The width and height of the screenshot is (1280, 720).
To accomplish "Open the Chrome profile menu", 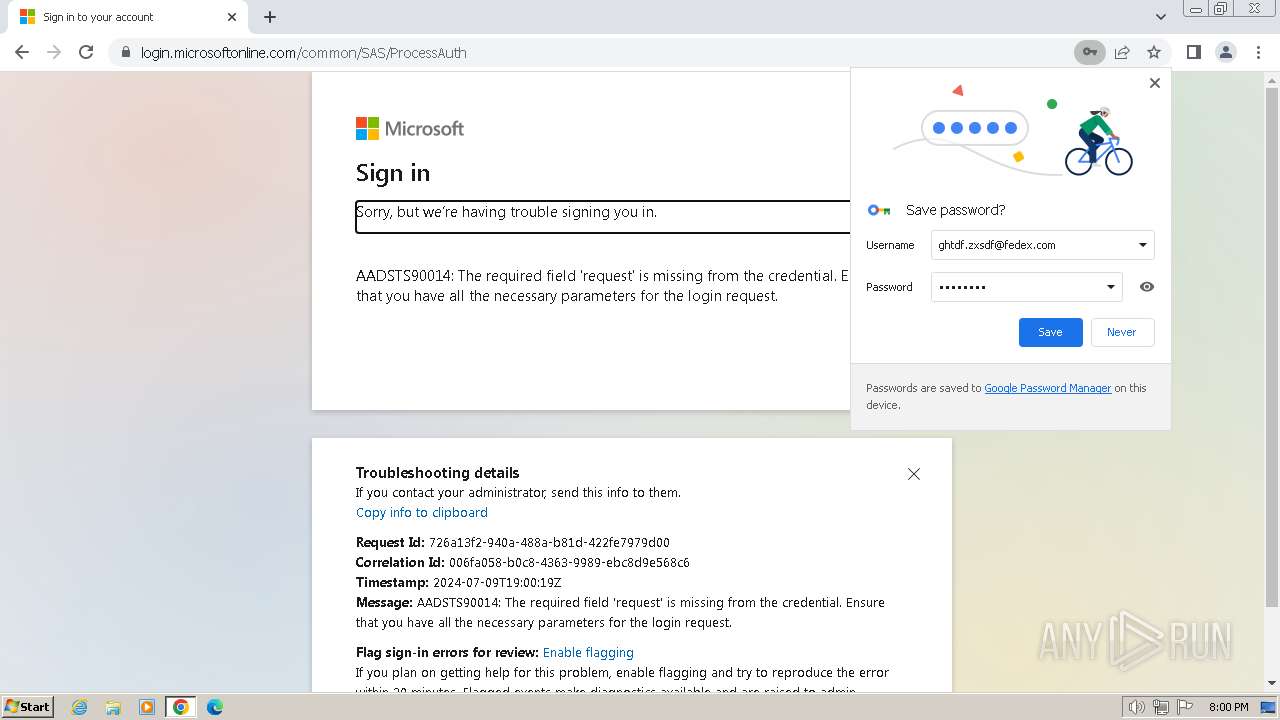I will 1225,52.
